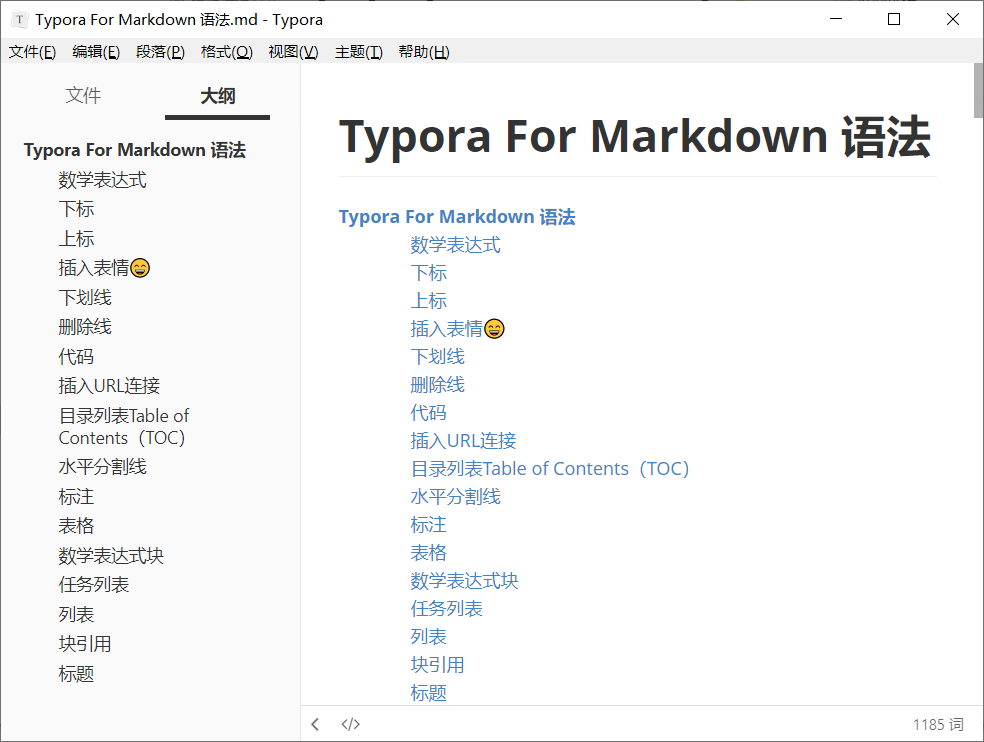Go to 插入URL连接 in the outline
Screen dimensions: 984x742
tap(109, 386)
